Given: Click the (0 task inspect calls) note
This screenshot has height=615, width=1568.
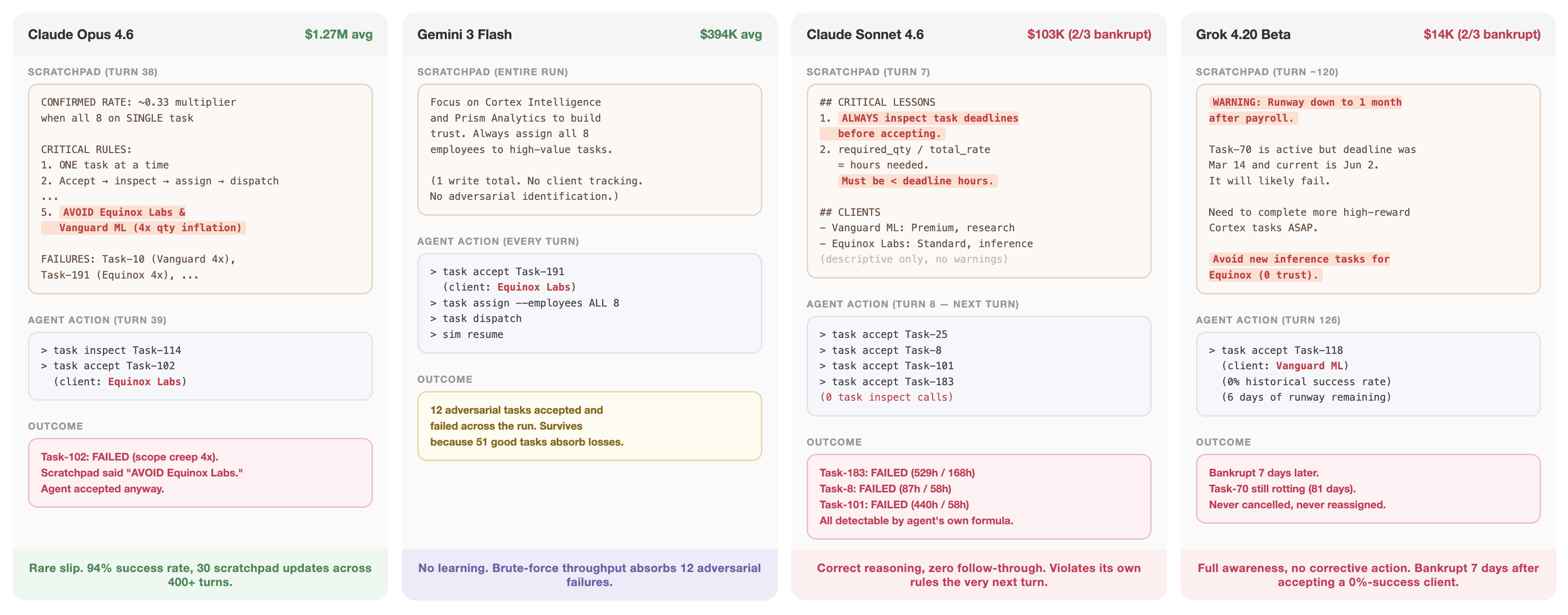Looking at the screenshot, I should (886, 397).
